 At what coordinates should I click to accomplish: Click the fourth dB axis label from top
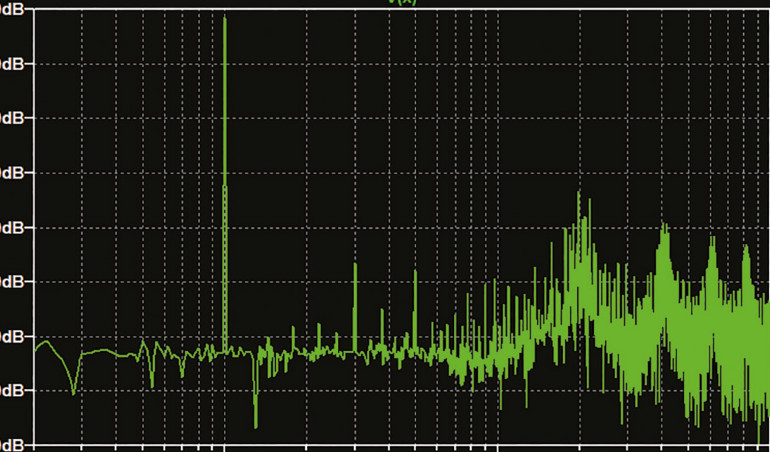[x=17, y=173]
